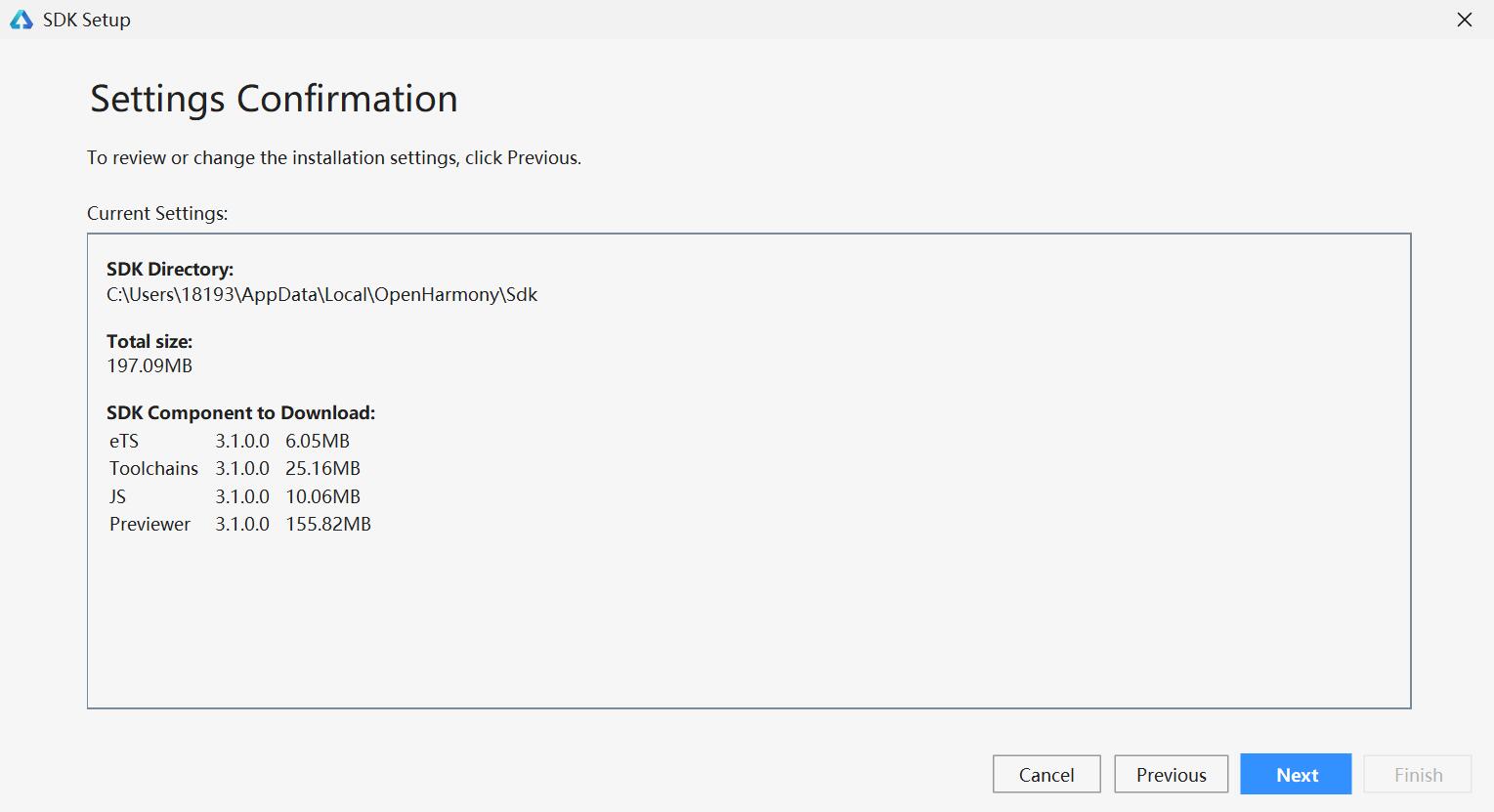Image resolution: width=1494 pixels, height=812 pixels.
Task: Click the SDK Directory label
Action: coord(170,270)
